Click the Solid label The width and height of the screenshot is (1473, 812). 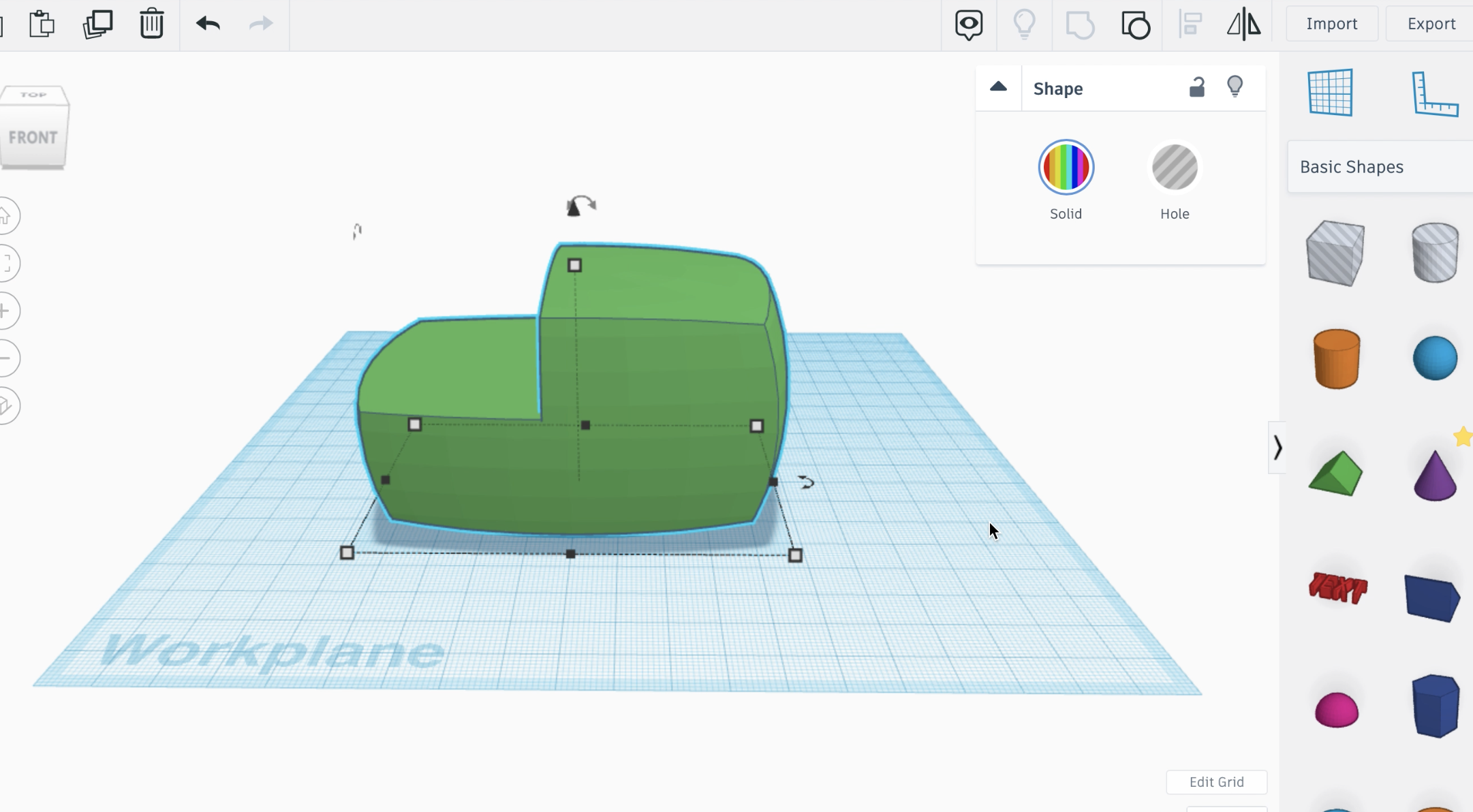point(1066,214)
